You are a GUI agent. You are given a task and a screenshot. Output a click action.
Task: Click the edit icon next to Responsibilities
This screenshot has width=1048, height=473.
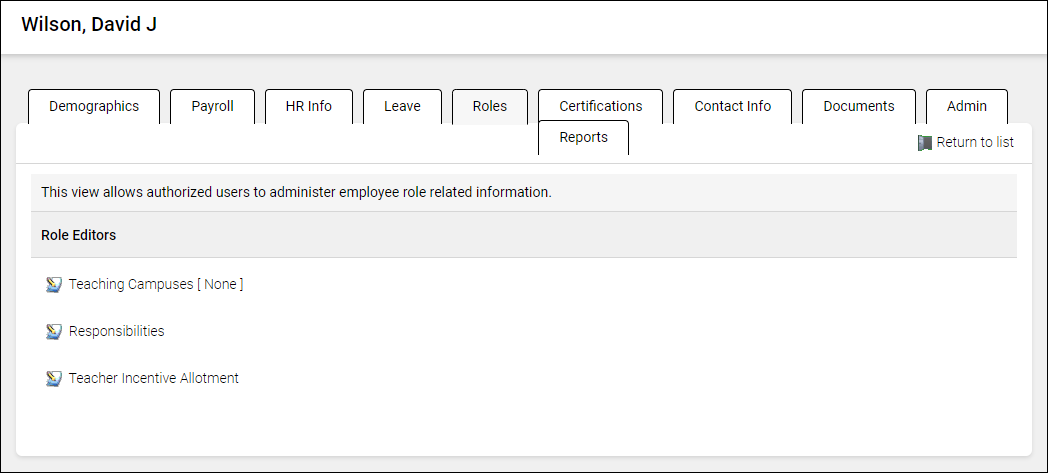54,332
